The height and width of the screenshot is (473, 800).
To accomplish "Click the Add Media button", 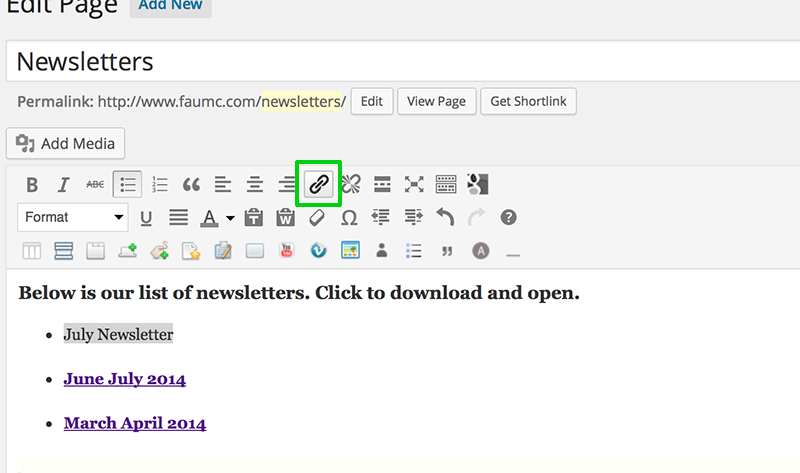I will pos(66,144).
